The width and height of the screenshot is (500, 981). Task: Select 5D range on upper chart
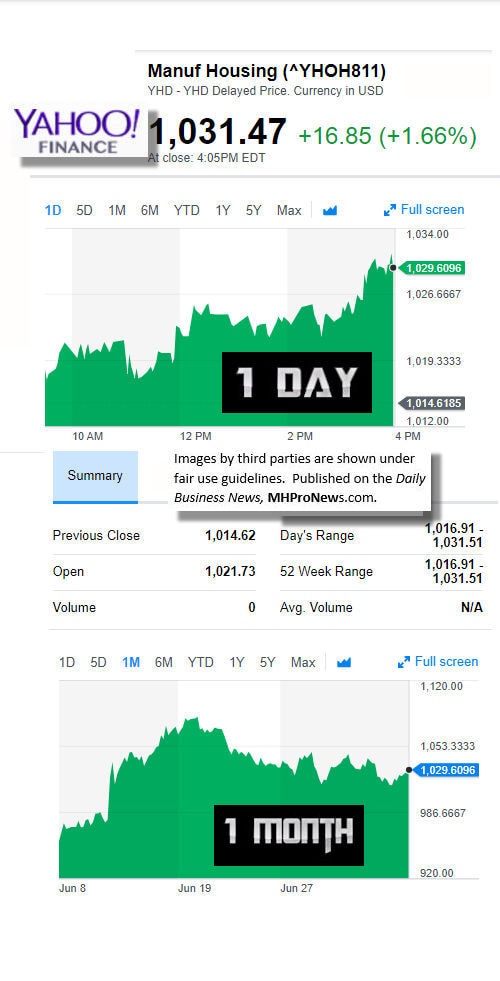click(x=84, y=211)
